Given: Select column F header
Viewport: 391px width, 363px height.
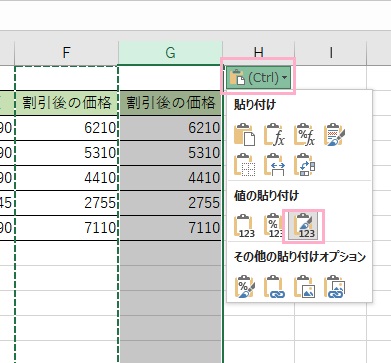Looking at the screenshot, I should point(66,53).
